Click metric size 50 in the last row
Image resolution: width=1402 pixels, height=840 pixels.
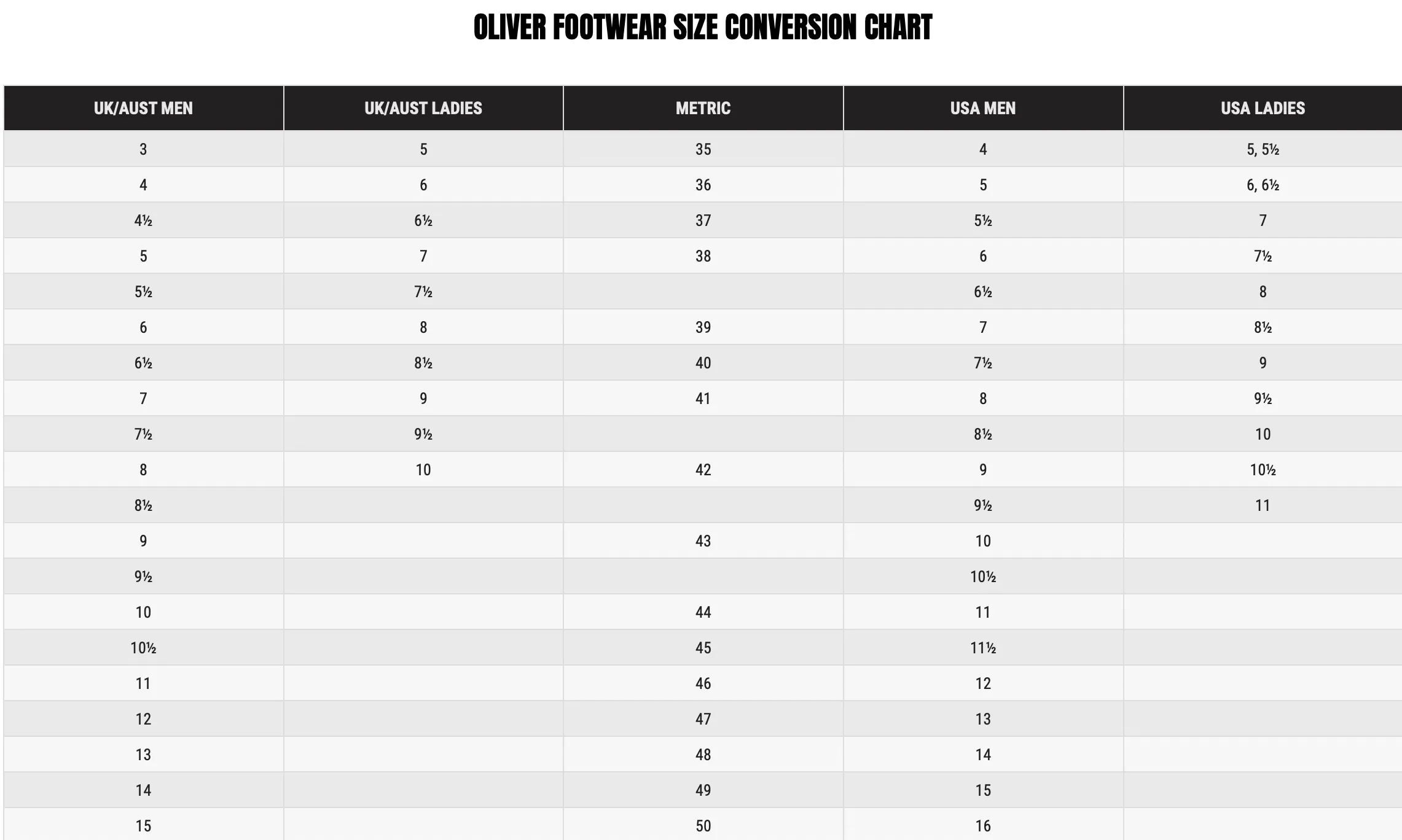tap(703, 825)
